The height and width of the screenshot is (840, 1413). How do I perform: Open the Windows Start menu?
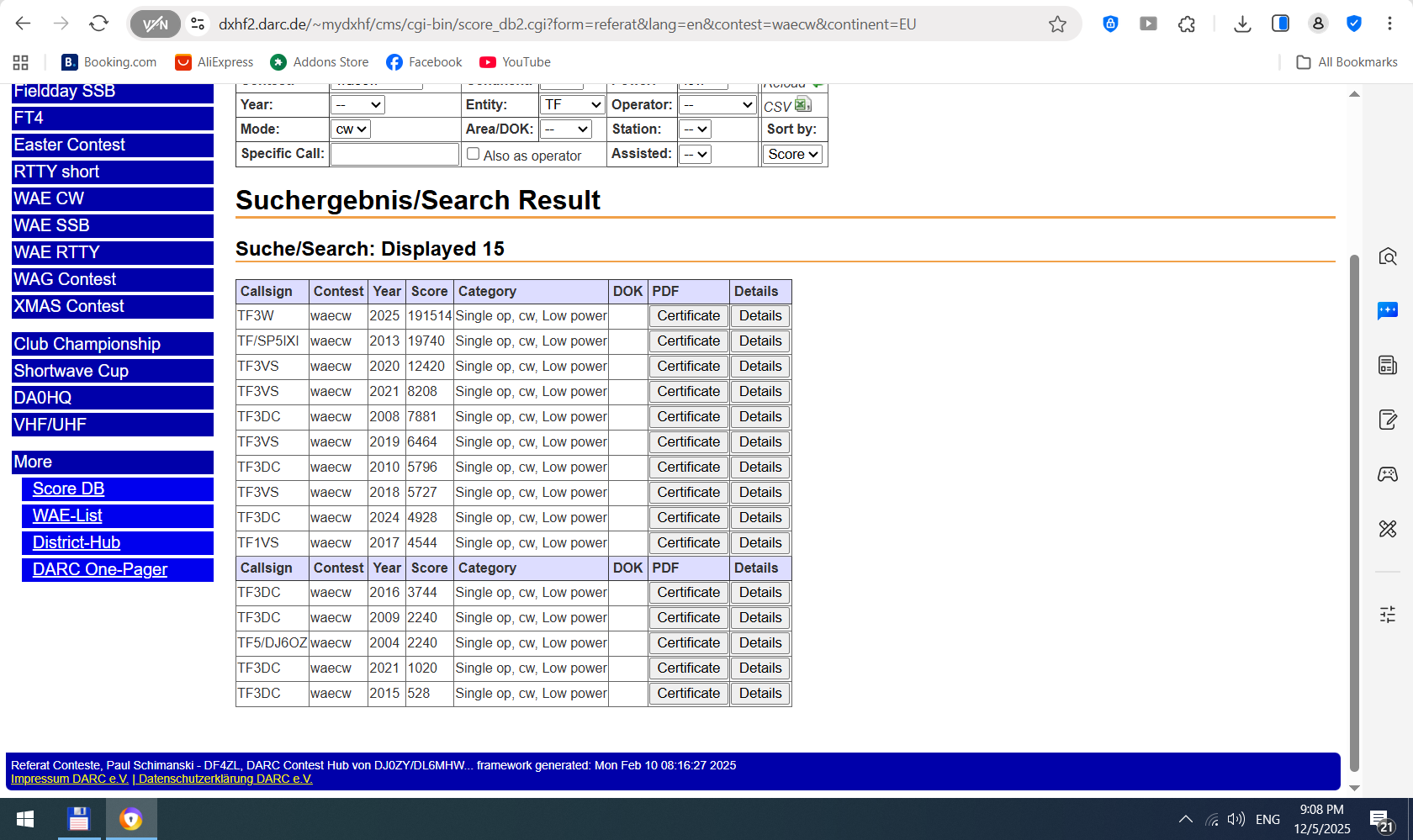(25, 819)
